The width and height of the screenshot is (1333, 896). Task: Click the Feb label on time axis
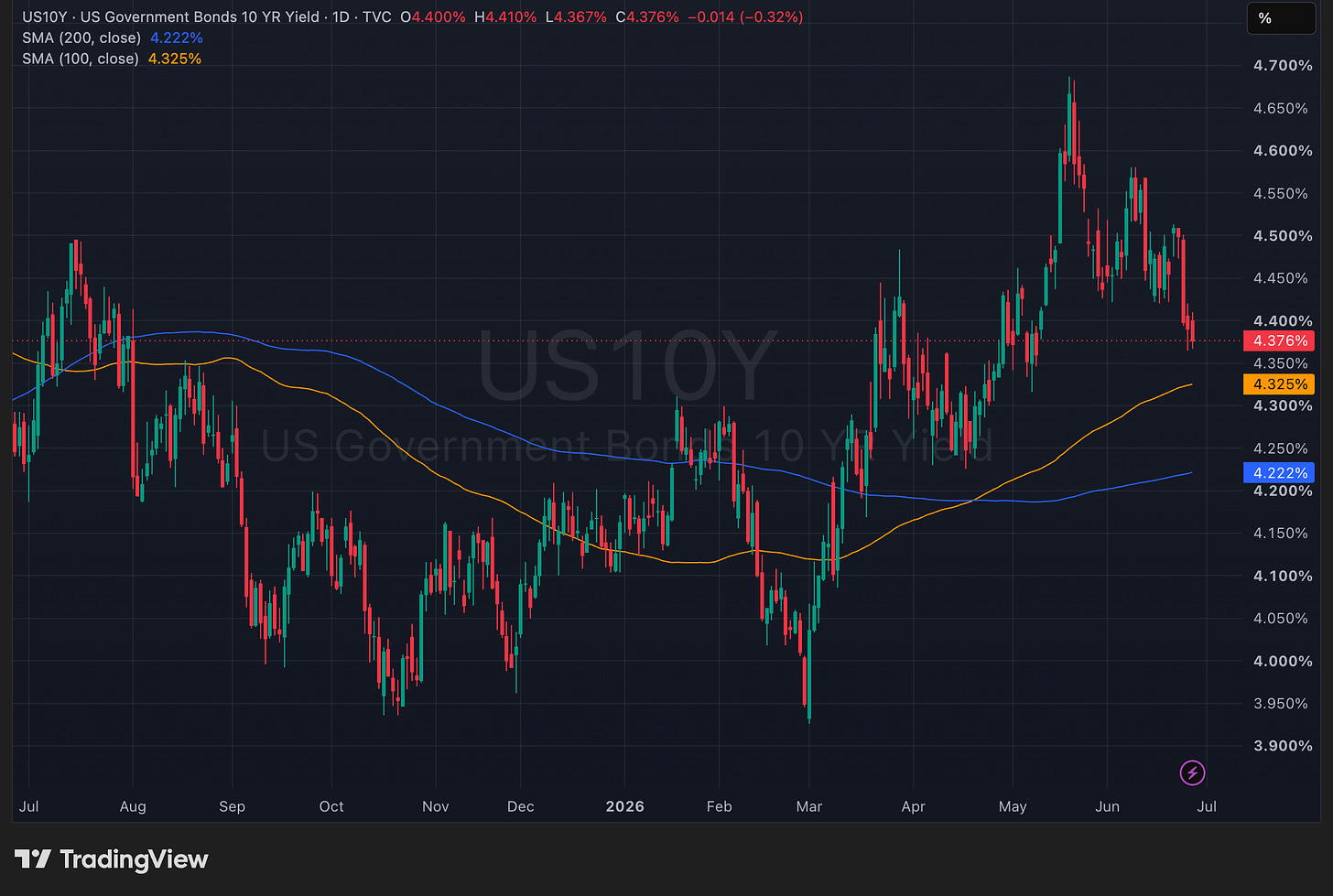pyautogui.click(x=720, y=806)
